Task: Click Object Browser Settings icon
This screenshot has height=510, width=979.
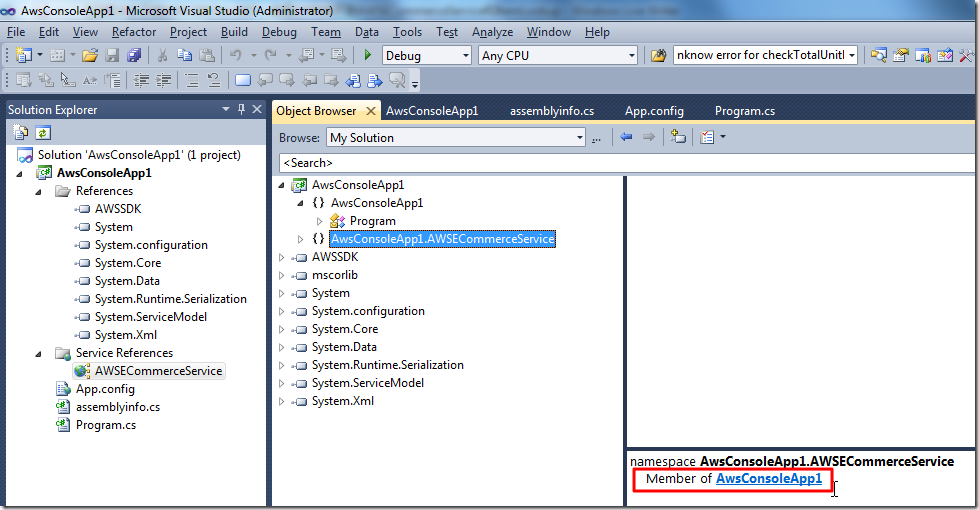Action: pyautogui.click(x=707, y=137)
